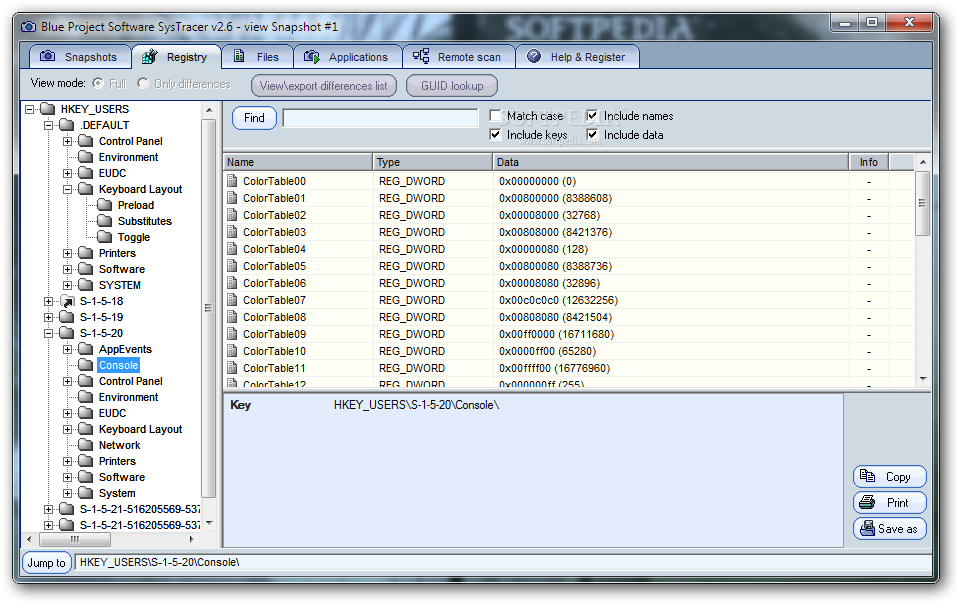
Task: Click the Network folder icon
Action: point(86,445)
